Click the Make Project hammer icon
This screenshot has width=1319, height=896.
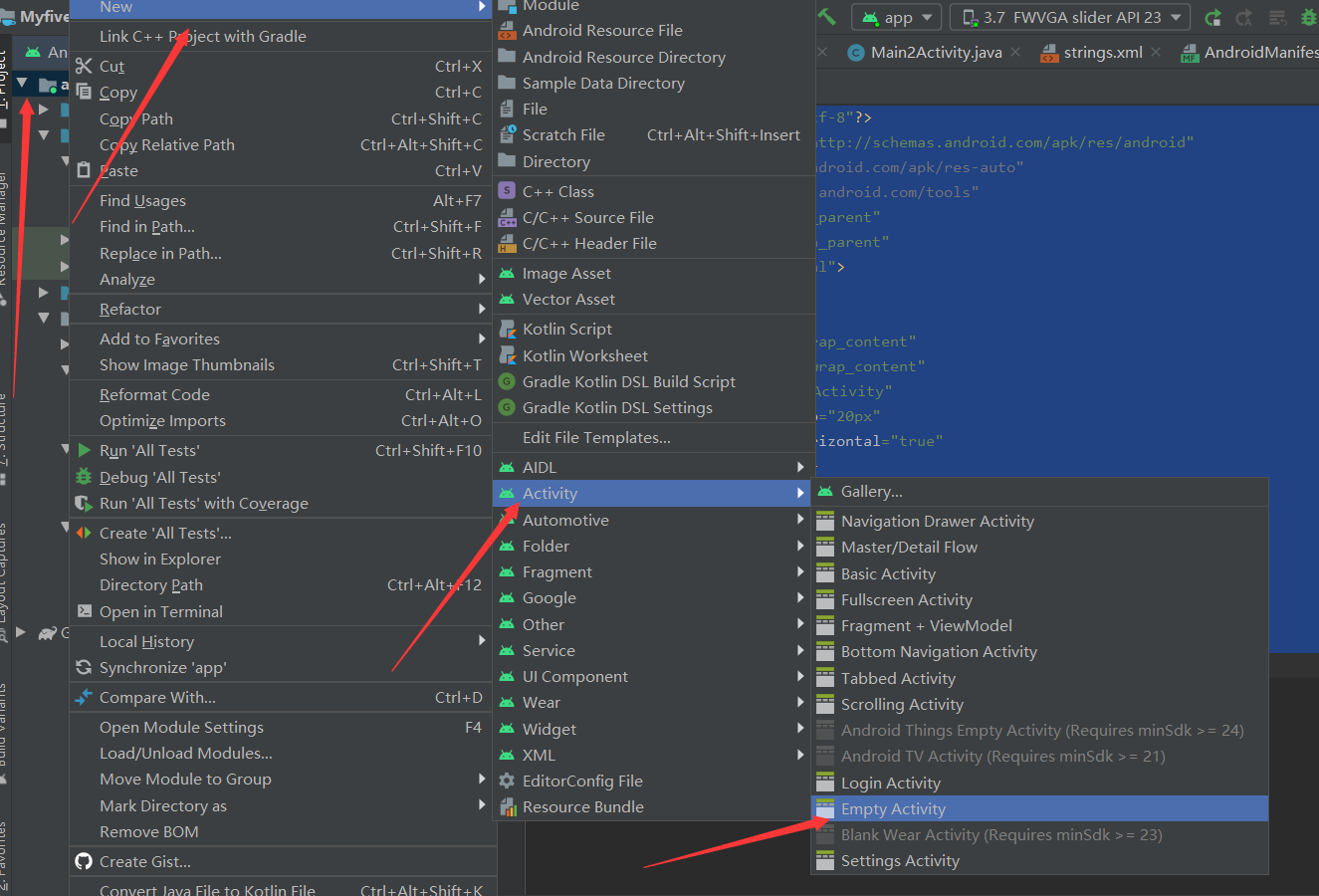[827, 17]
